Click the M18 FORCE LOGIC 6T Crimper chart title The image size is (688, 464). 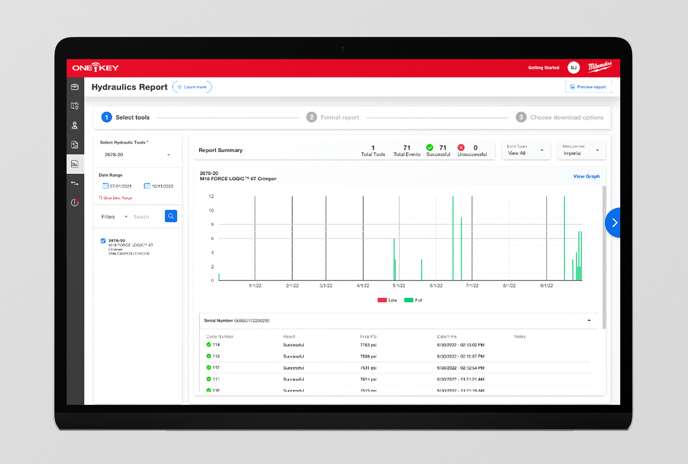point(238,179)
